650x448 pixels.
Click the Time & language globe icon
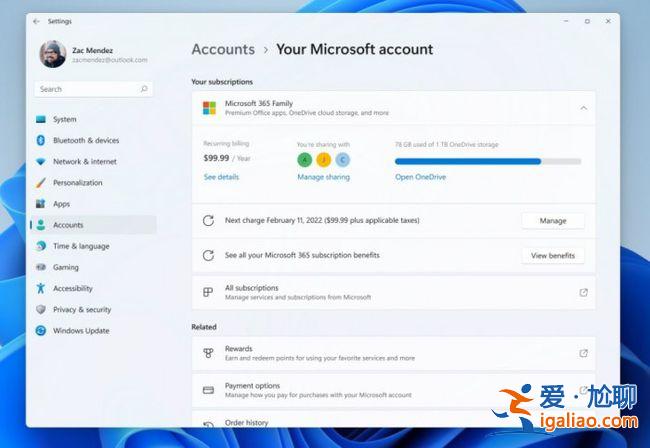coord(41,246)
